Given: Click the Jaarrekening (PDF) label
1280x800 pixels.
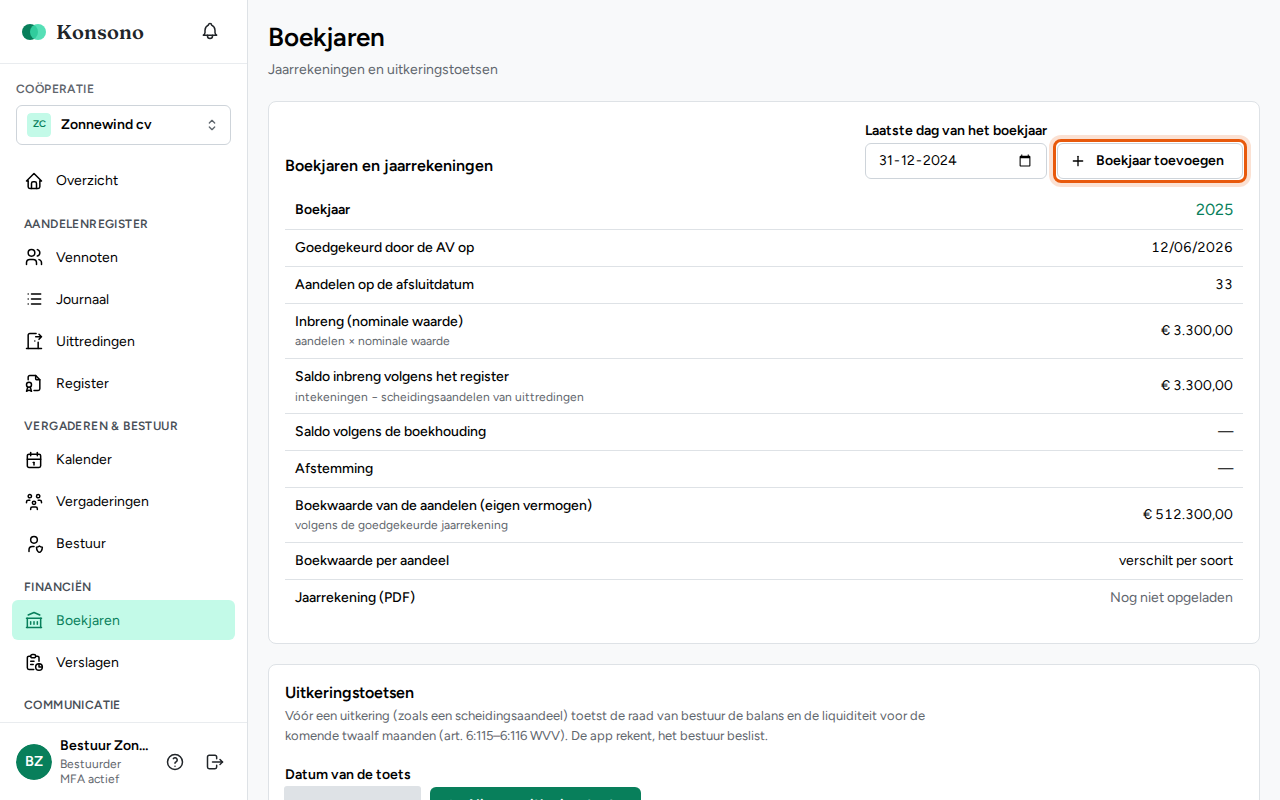Looking at the screenshot, I should coord(355,598).
